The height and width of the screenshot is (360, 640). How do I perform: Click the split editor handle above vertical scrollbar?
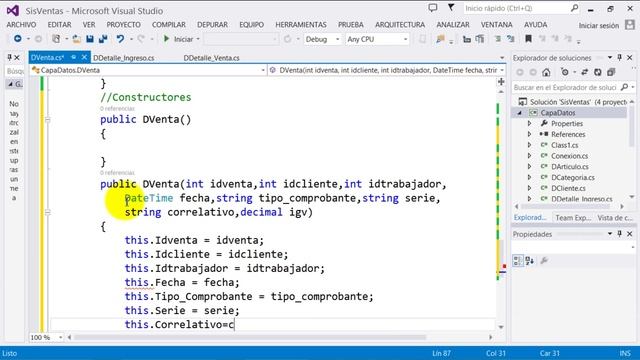501,82
